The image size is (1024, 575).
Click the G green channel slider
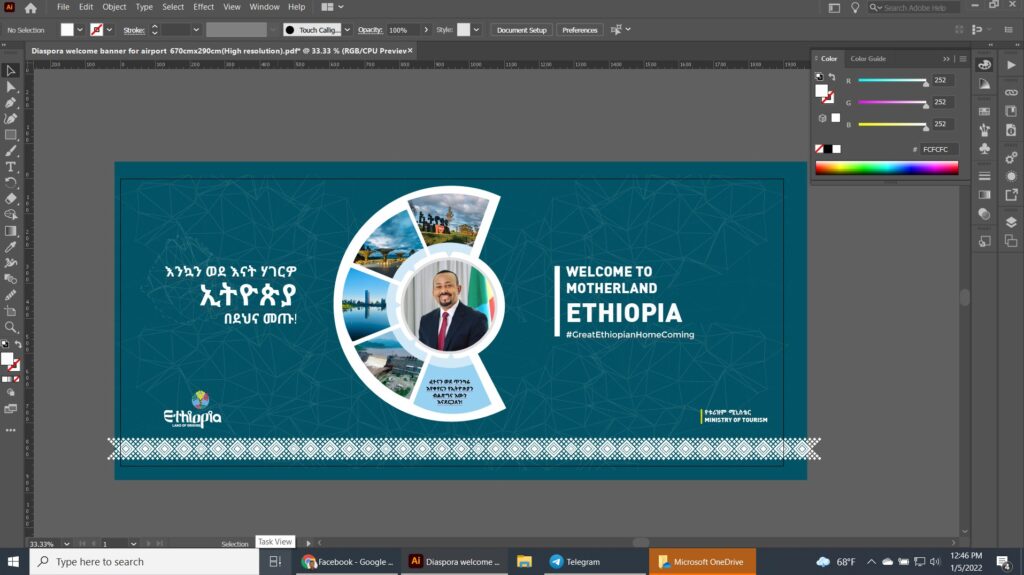pyautogui.click(x=892, y=103)
